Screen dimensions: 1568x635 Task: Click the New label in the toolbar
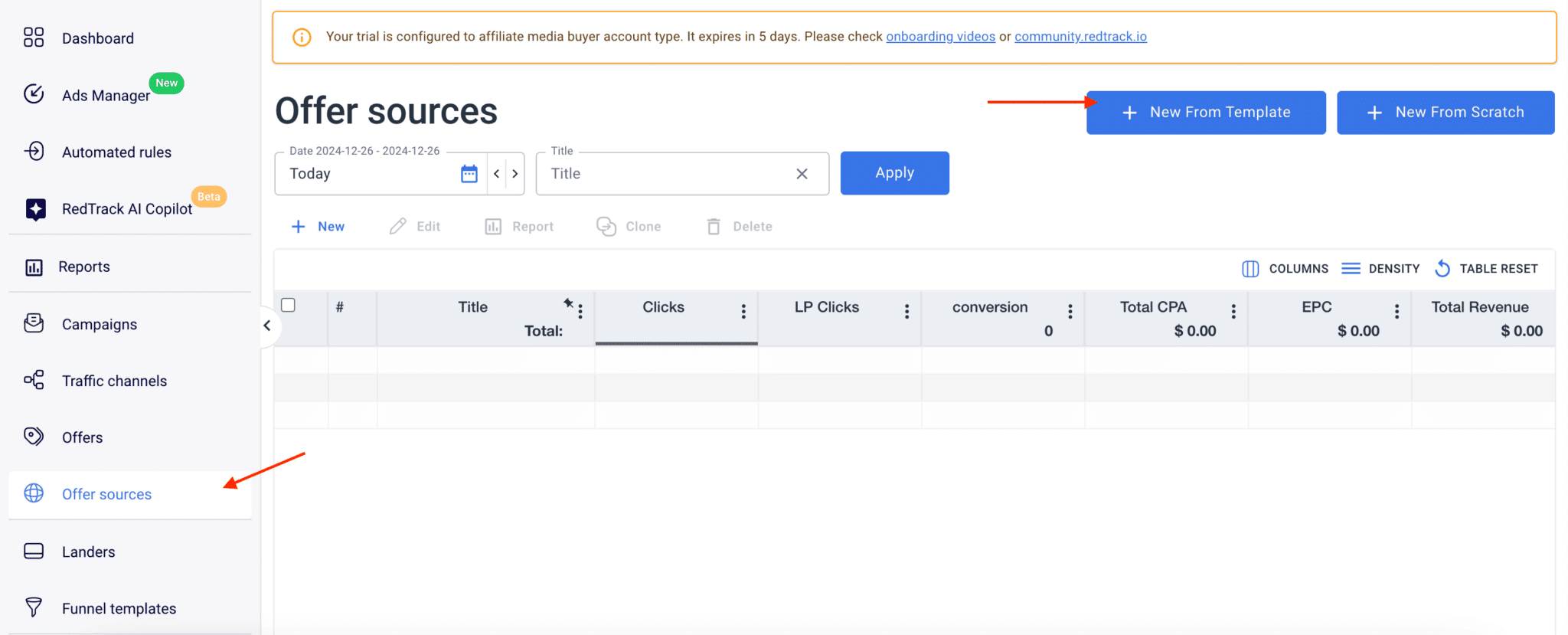tap(331, 227)
